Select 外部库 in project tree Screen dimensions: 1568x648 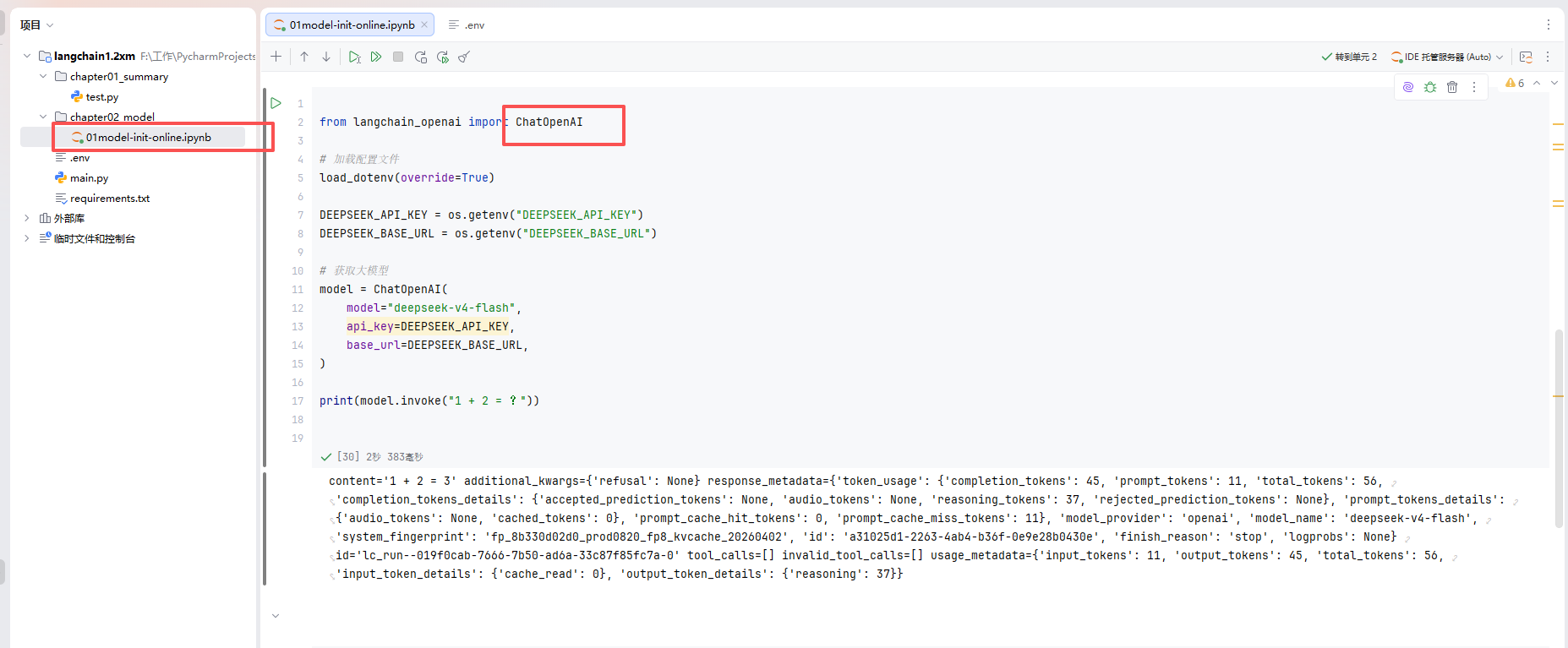pyautogui.click(x=68, y=218)
